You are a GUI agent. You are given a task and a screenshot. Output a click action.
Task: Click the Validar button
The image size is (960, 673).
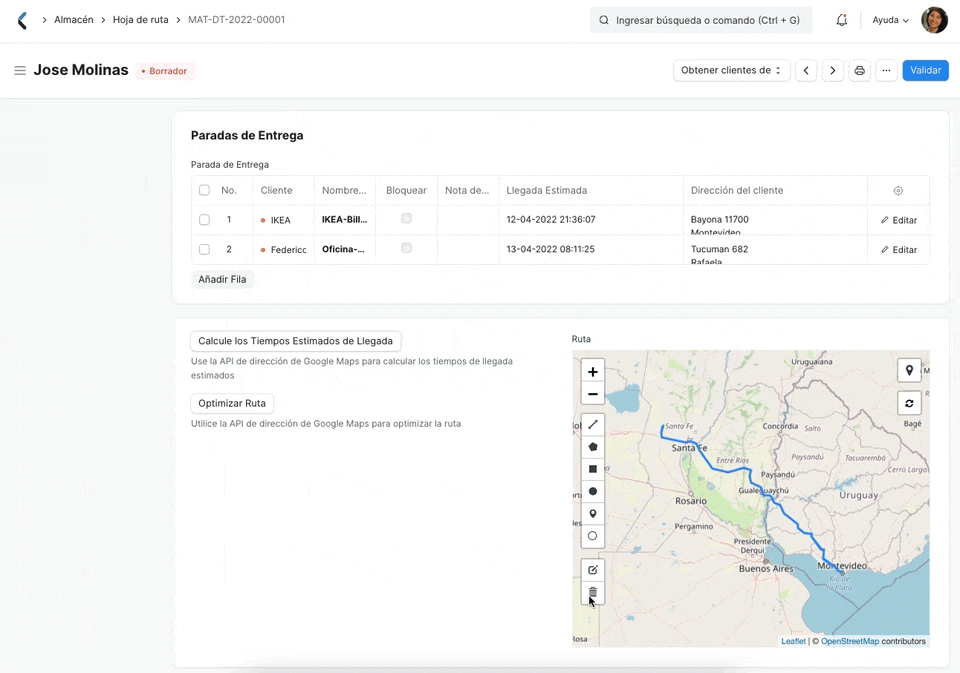(925, 70)
